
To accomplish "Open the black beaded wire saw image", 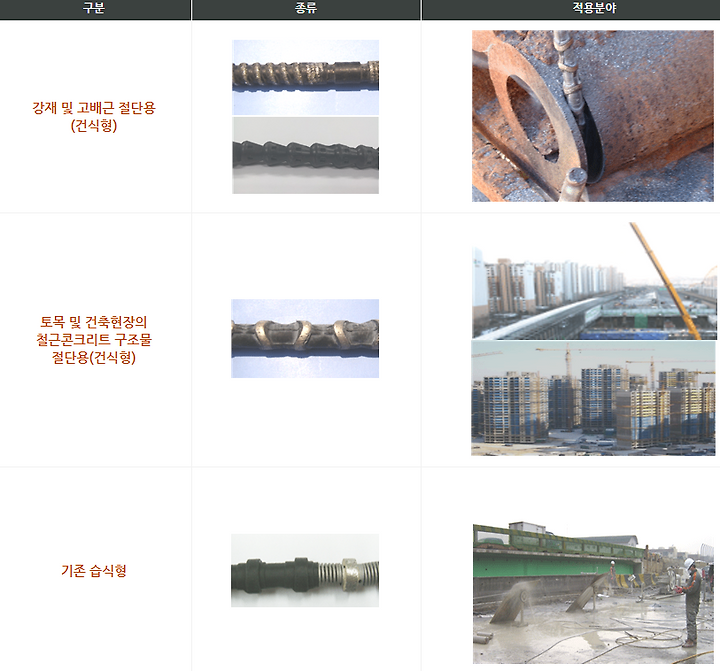I will [x=305, y=155].
